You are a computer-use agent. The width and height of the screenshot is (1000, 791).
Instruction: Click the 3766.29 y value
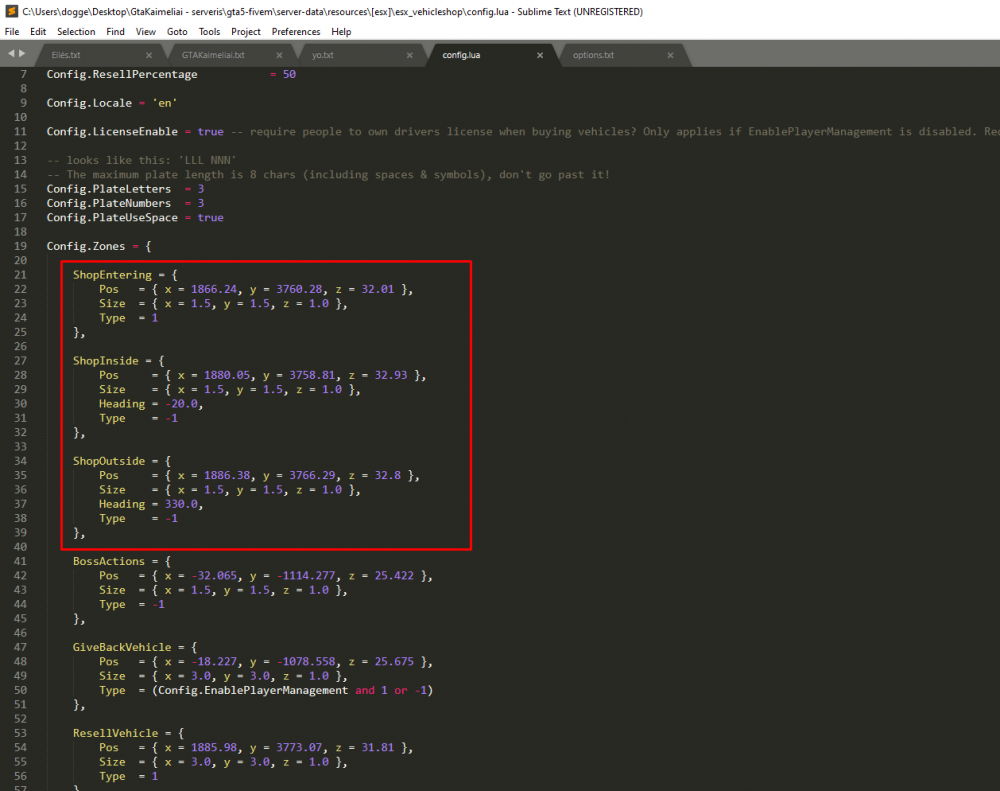pyautogui.click(x=312, y=476)
